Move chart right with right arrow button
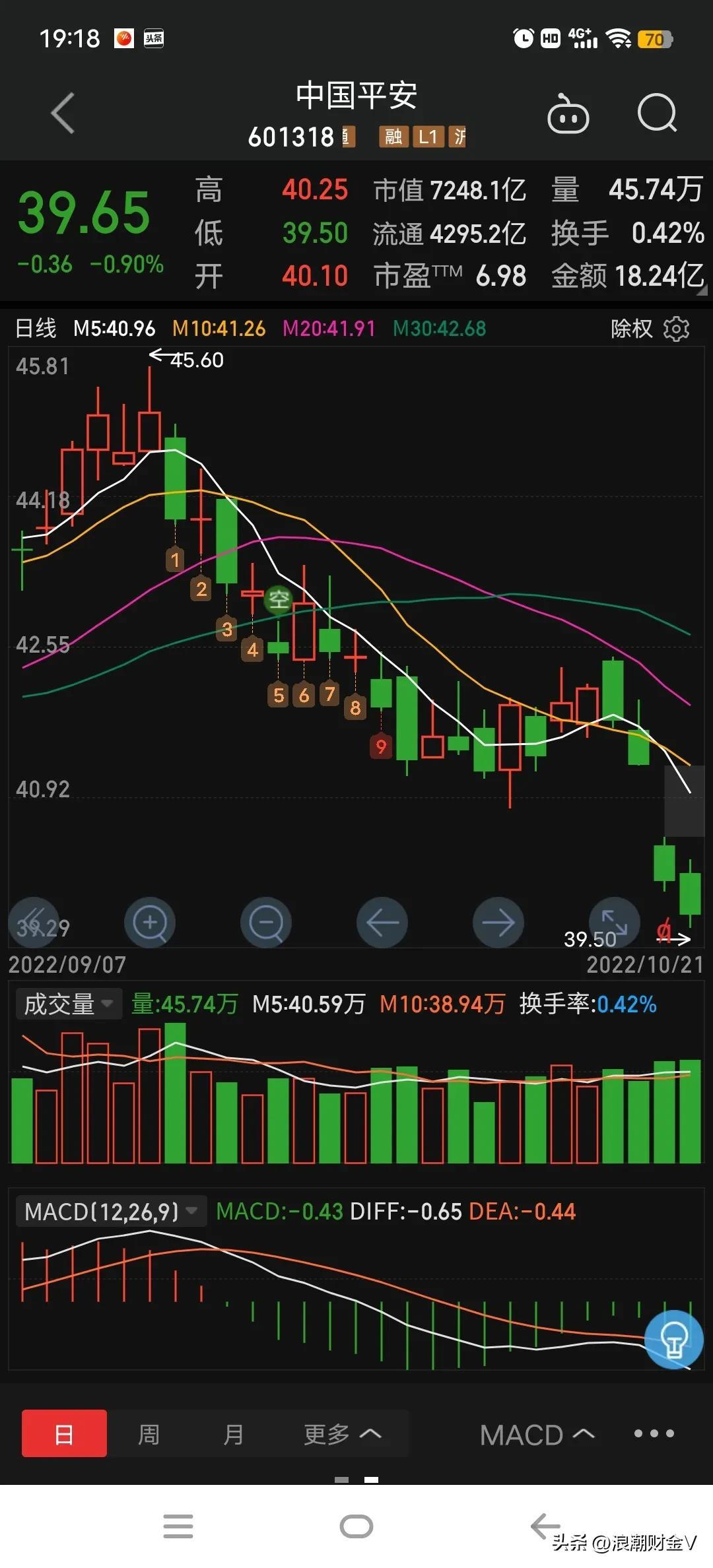The width and height of the screenshot is (713, 1568). tap(498, 922)
